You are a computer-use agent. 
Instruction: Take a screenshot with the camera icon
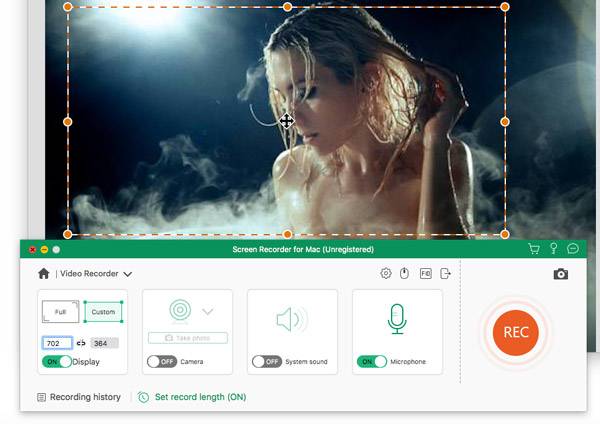click(560, 274)
